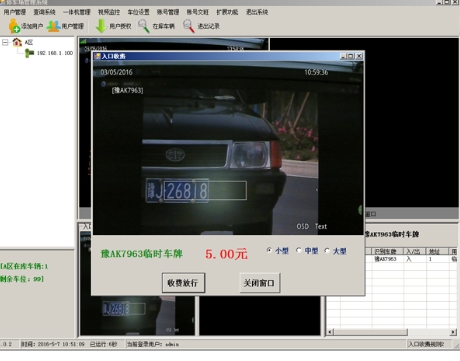Choose the 大型 vehicle size option
The height and width of the screenshot is (361, 460).
click(x=327, y=250)
